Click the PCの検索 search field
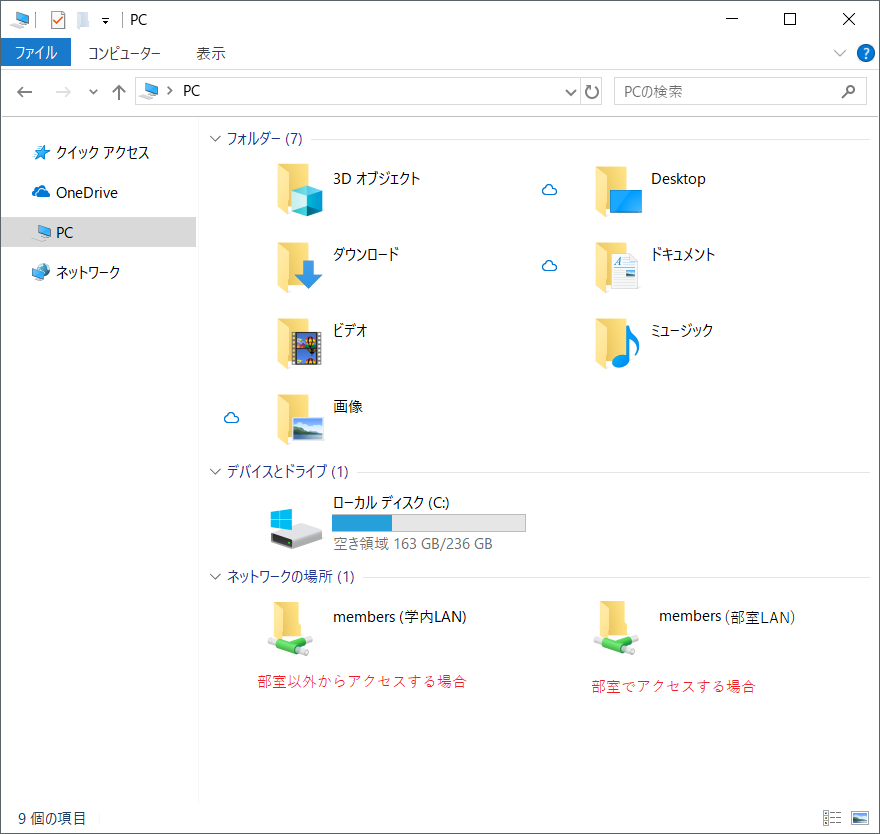 727,92
